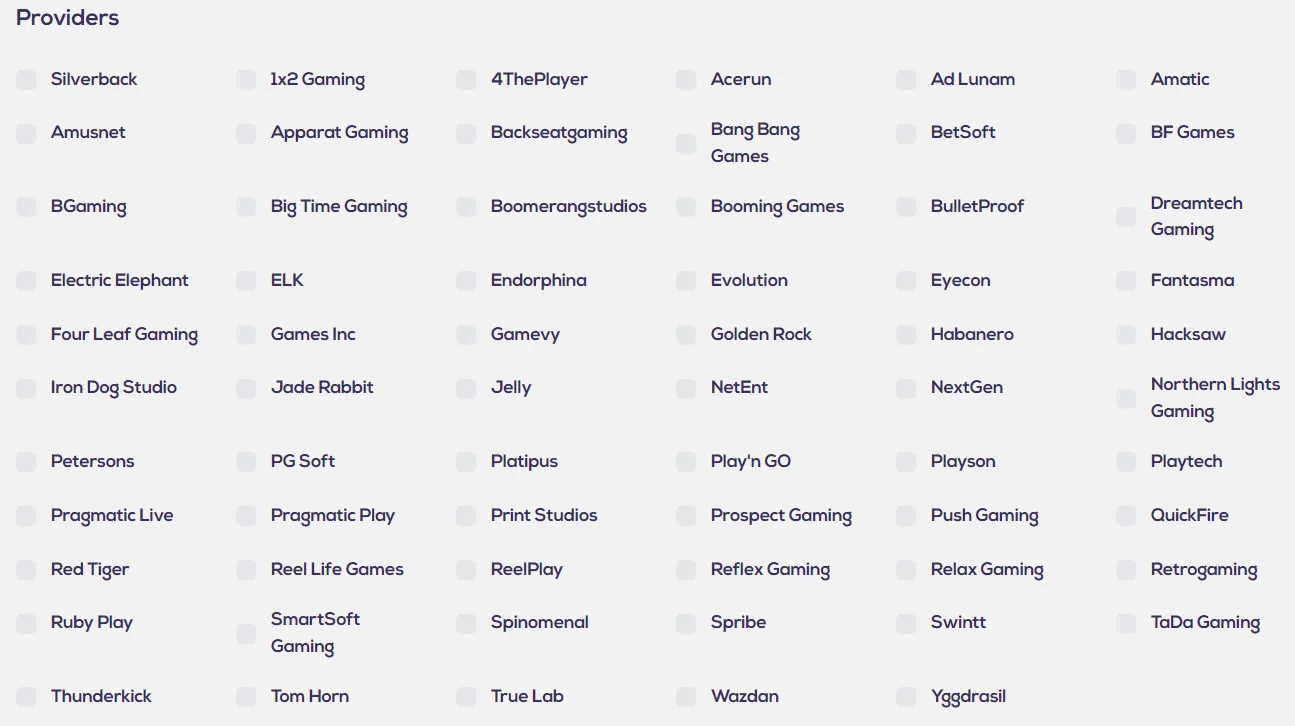The width and height of the screenshot is (1295, 726).
Task: Check the Silverback provider checkbox
Action: (26, 80)
